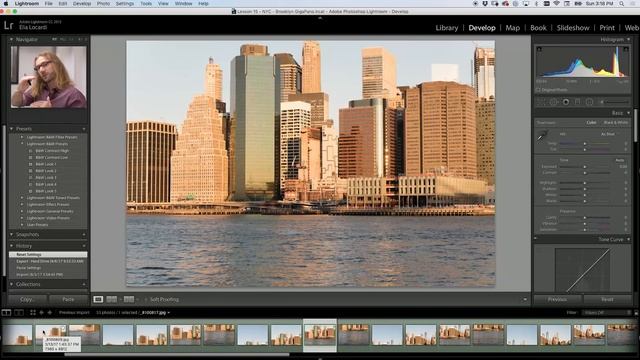Expand the Lightroom General Presets folder

(22, 211)
